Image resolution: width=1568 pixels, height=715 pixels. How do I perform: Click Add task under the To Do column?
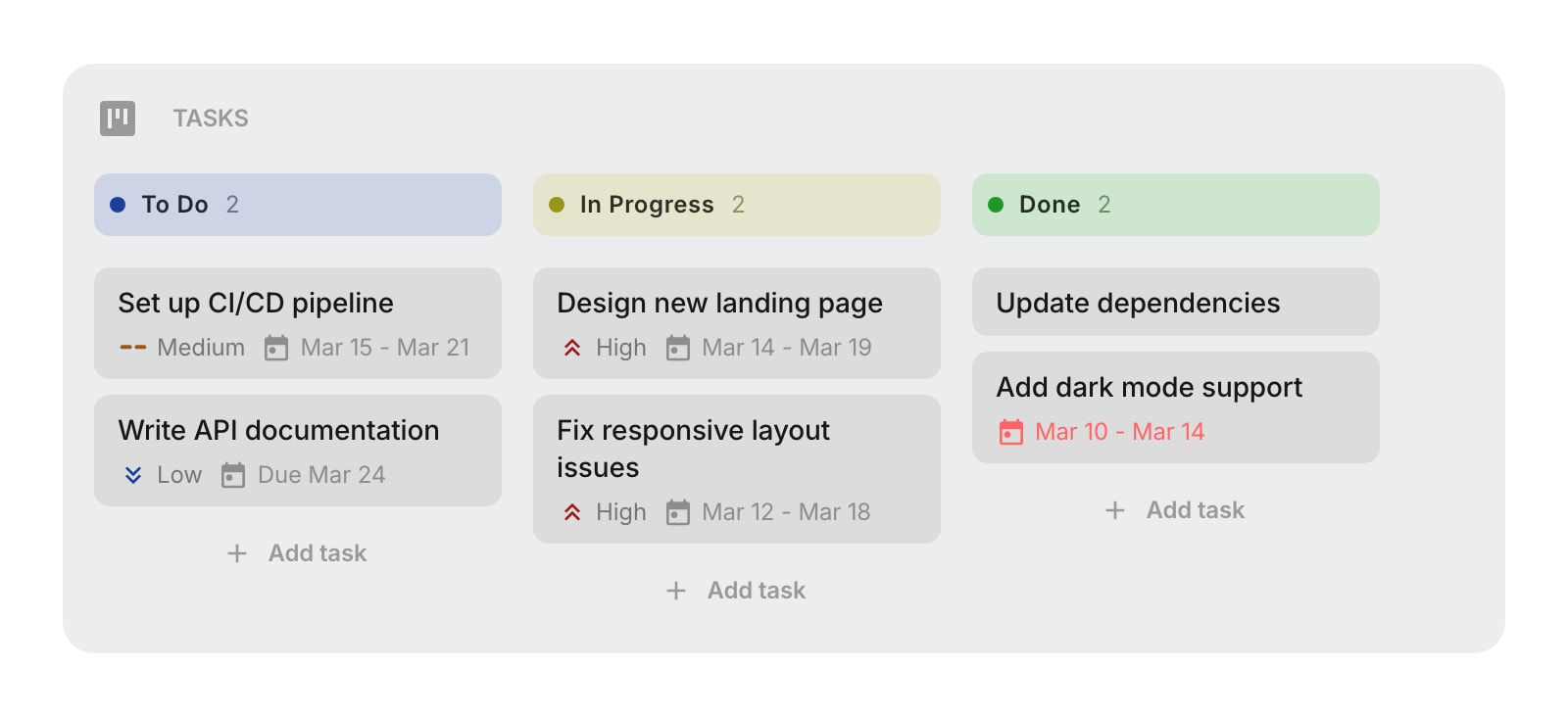click(297, 553)
